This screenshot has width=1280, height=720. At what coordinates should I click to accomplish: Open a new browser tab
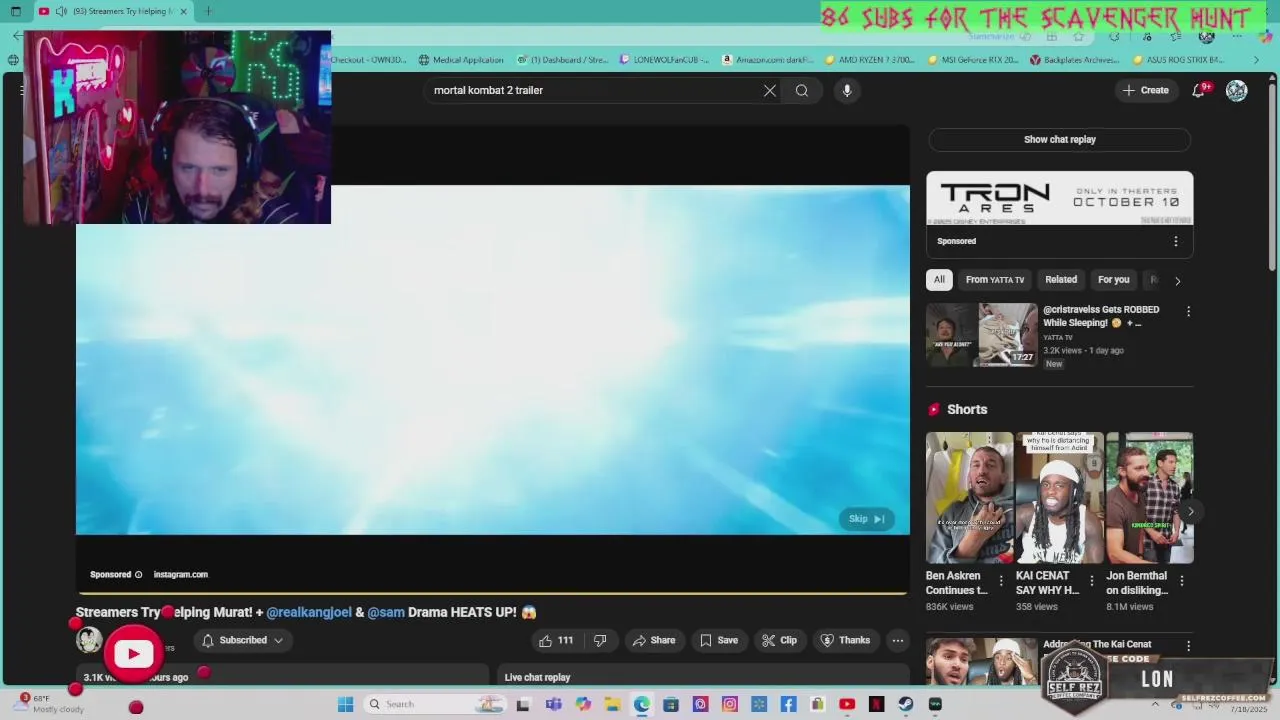208,12
